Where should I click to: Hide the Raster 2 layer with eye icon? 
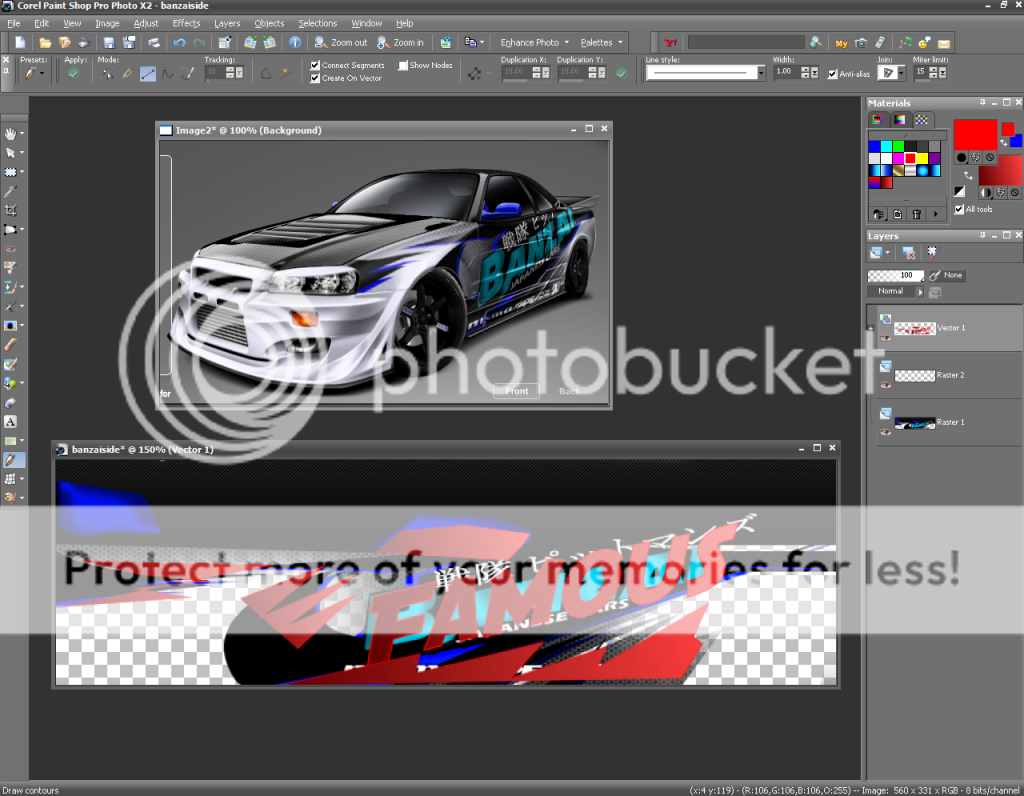pos(886,385)
